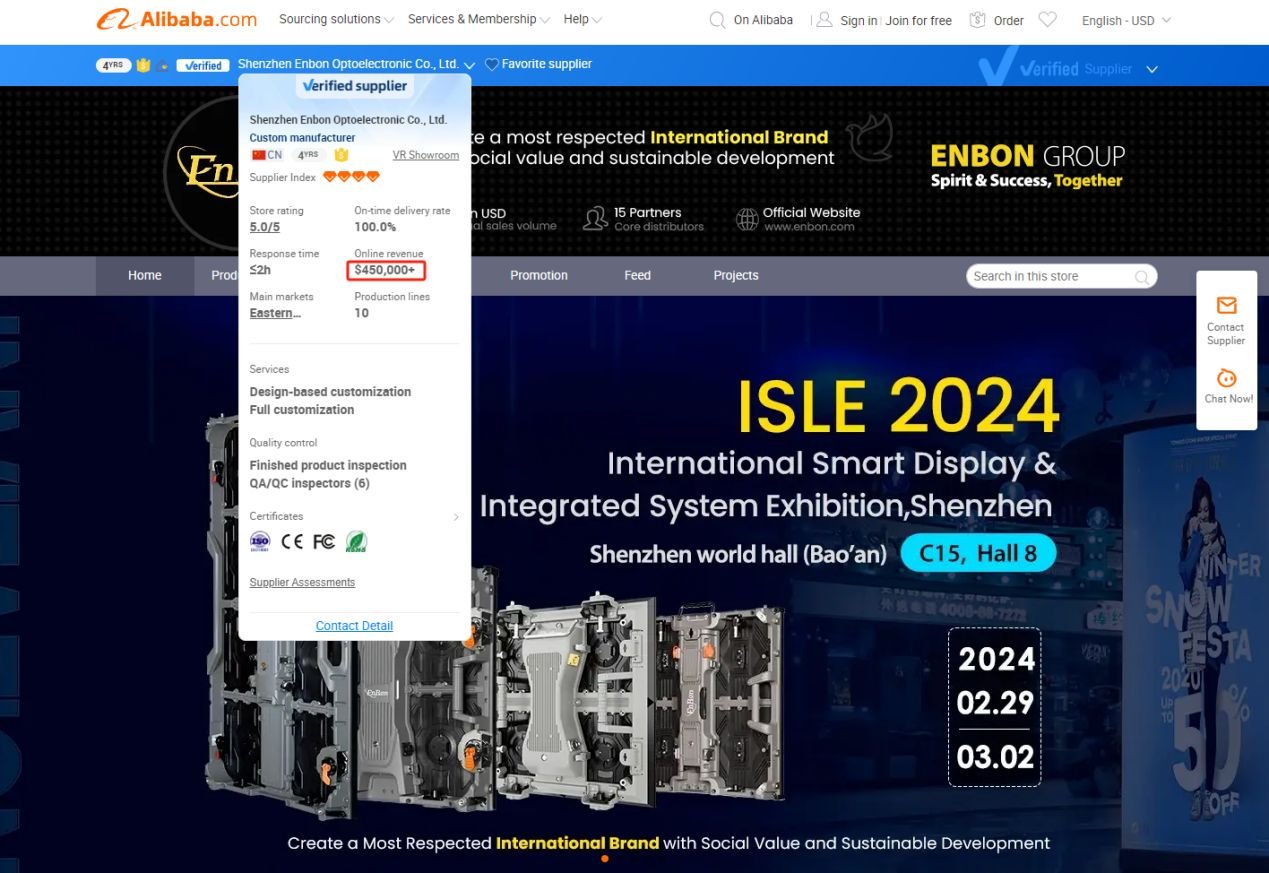This screenshot has height=873, width=1269.
Task: Expand Sourcing solutions dropdown
Action: click(x=336, y=20)
